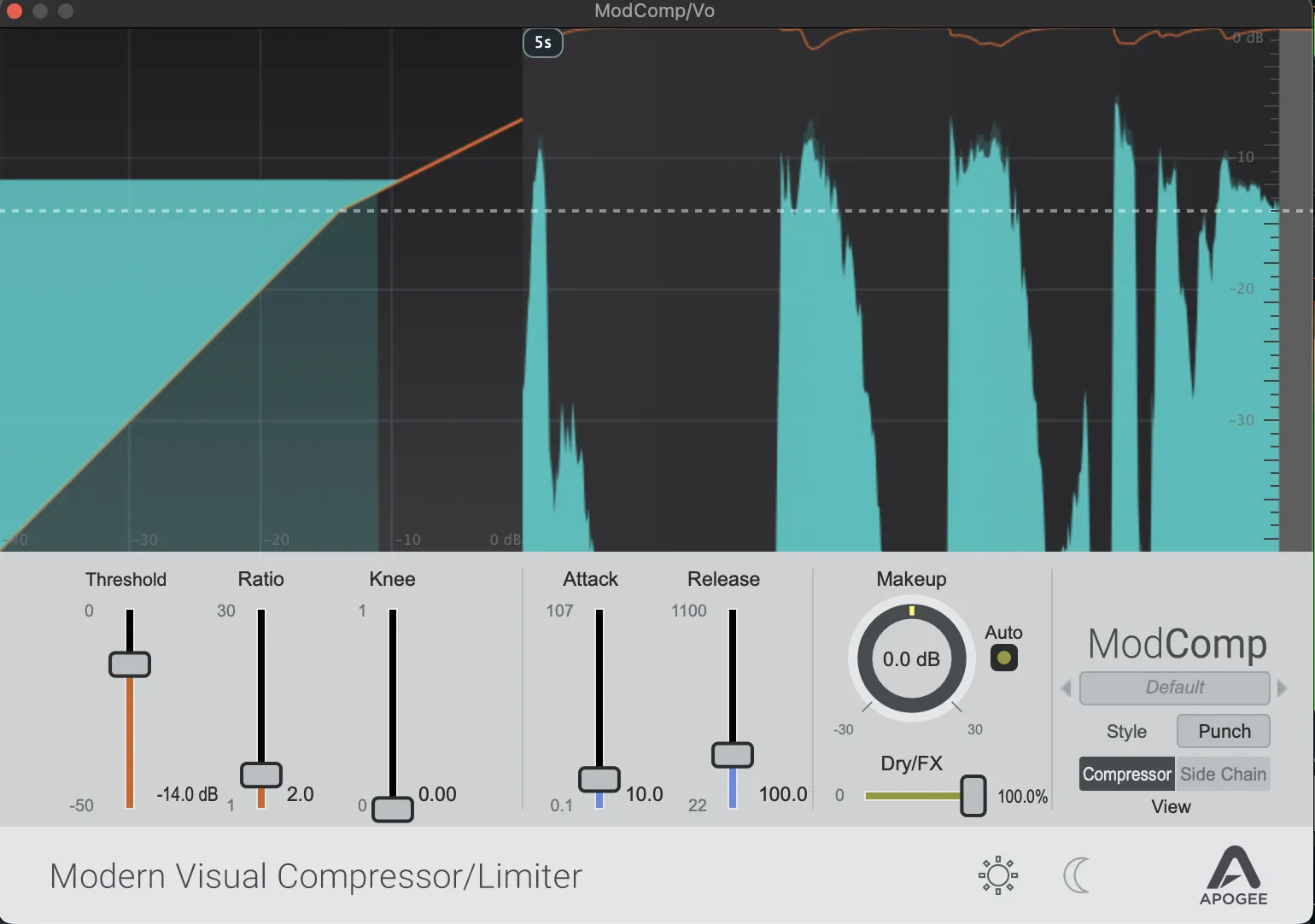Click the Modern Visual Compressor/Limiter text
Image resolution: width=1315 pixels, height=924 pixels.
click(x=316, y=876)
